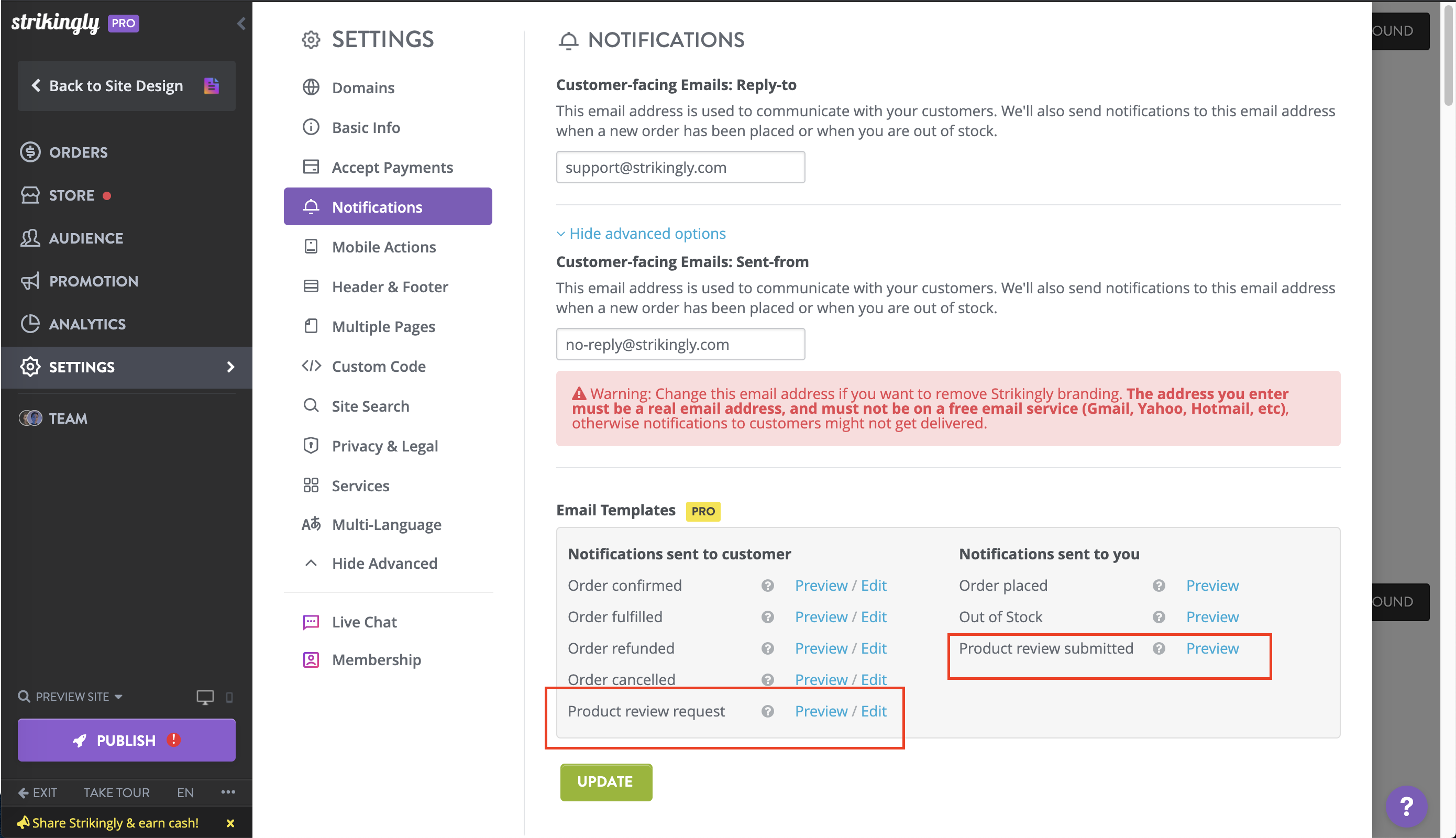Viewport: 1456px width, 838px height.
Task: Open the Notifications settings tab
Action: tap(388, 207)
